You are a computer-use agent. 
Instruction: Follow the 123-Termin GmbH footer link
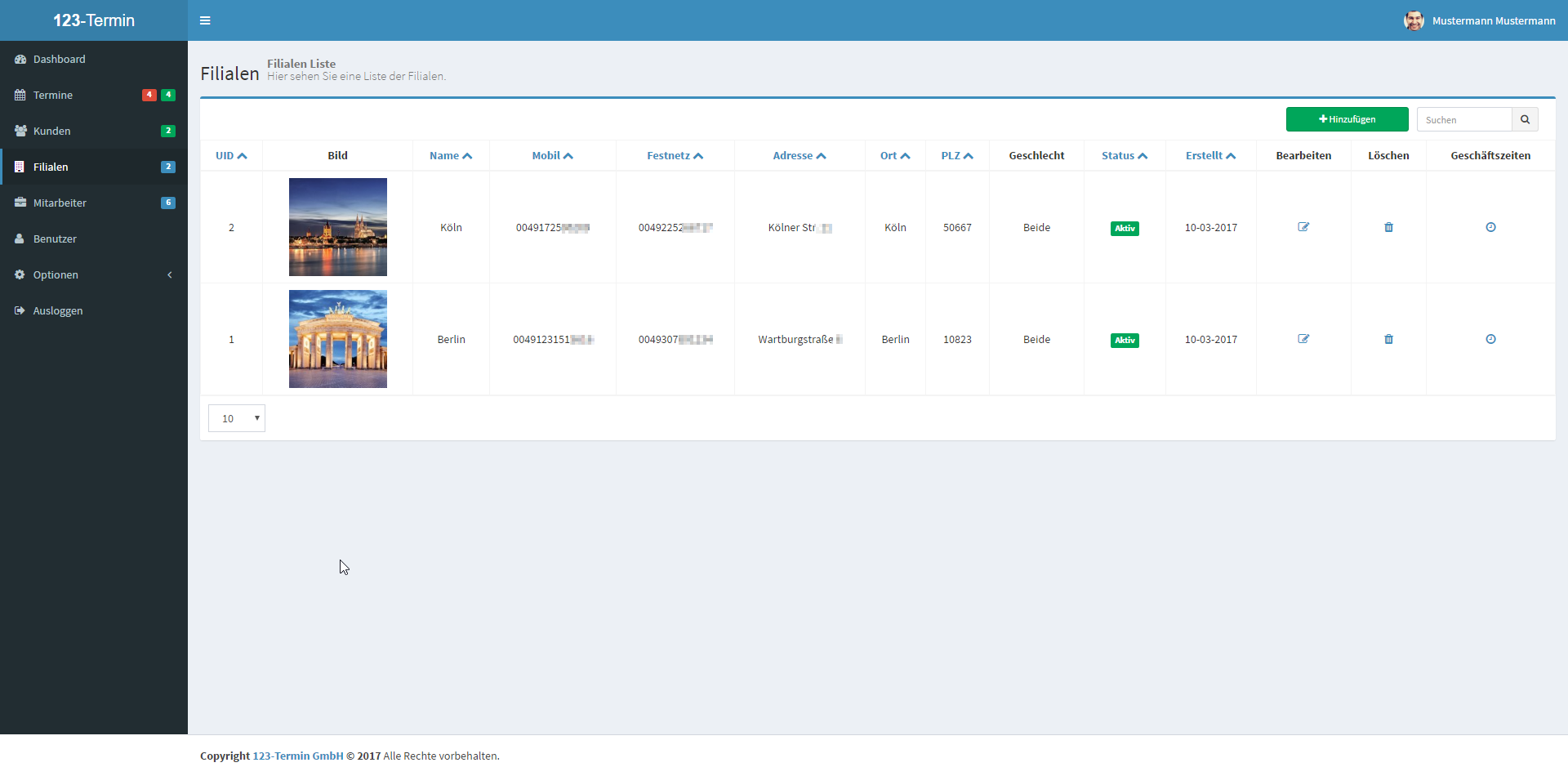tap(298, 756)
